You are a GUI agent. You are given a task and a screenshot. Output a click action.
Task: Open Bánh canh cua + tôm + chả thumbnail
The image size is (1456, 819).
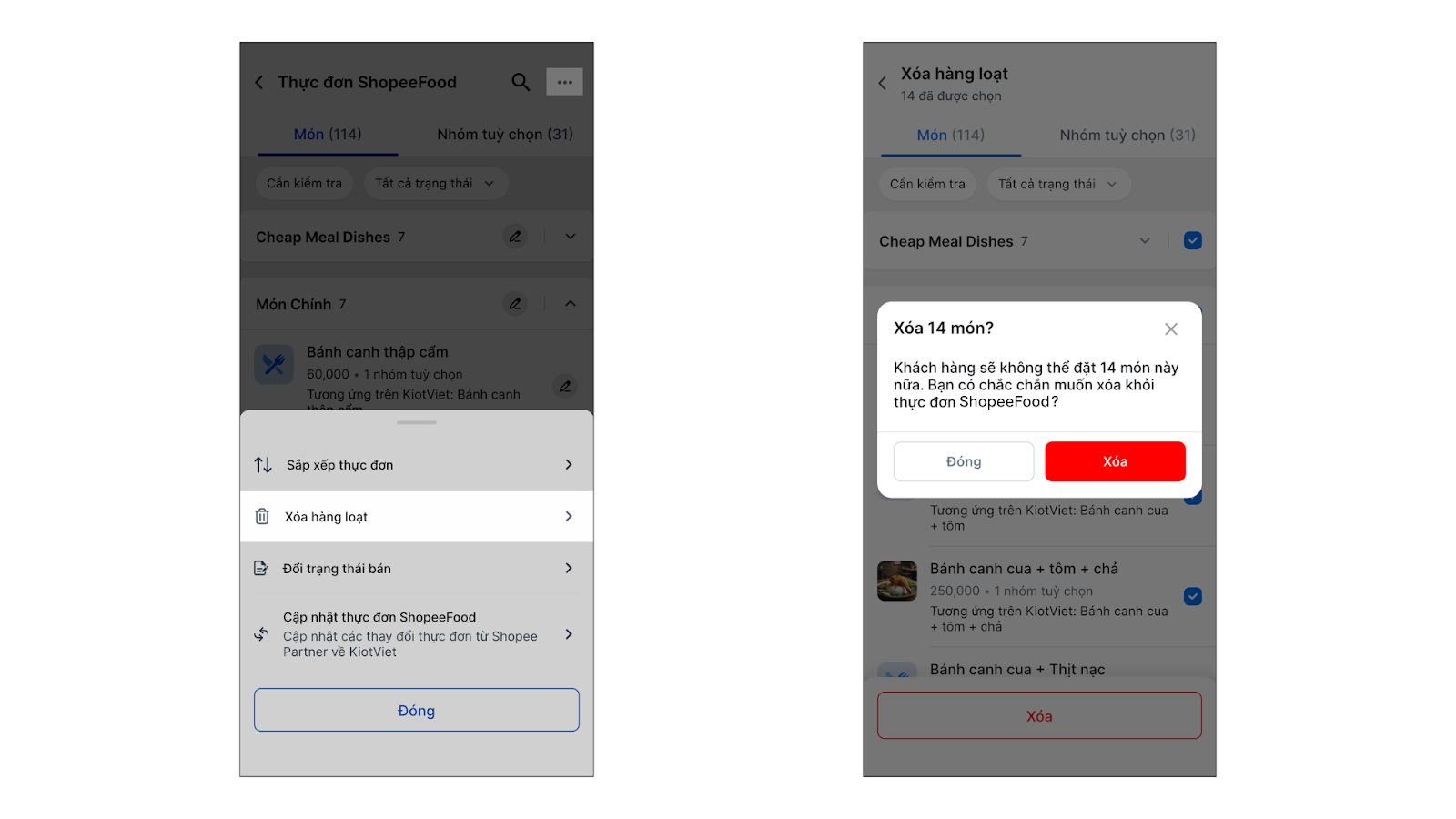pos(897,581)
